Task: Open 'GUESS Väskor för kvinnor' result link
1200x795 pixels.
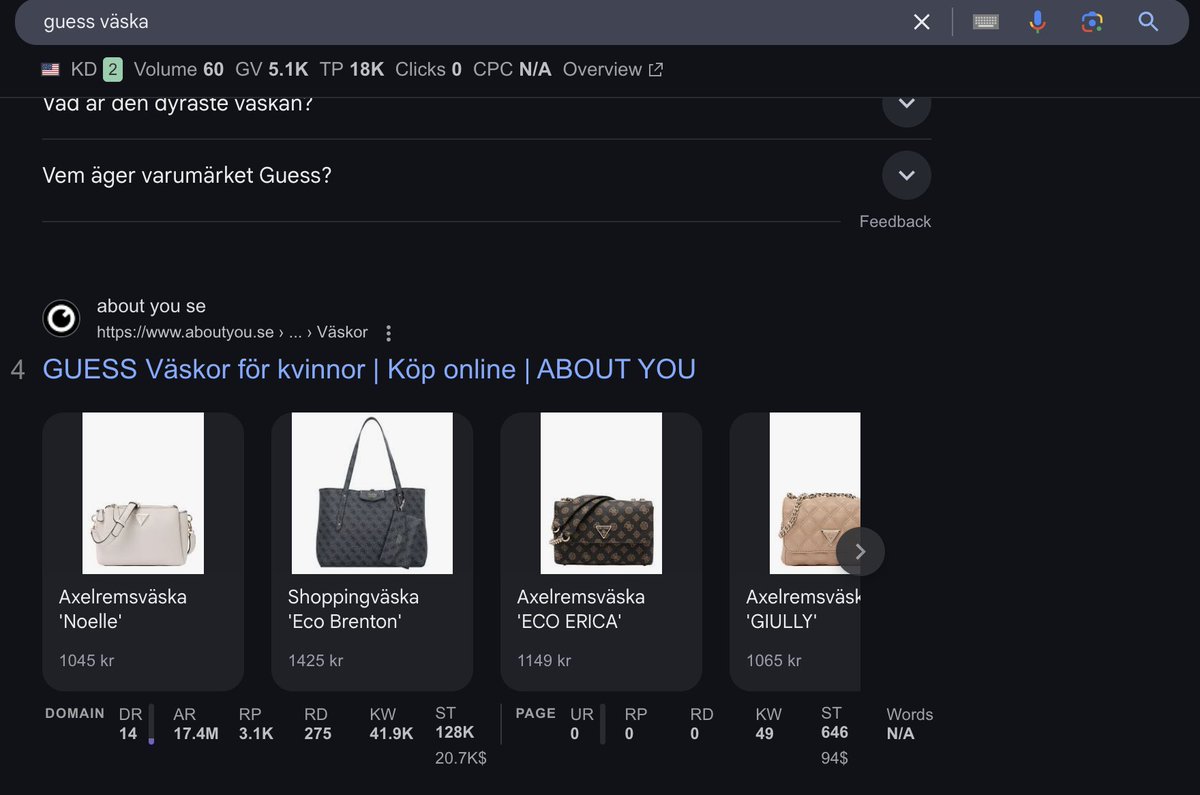Action: (x=369, y=369)
